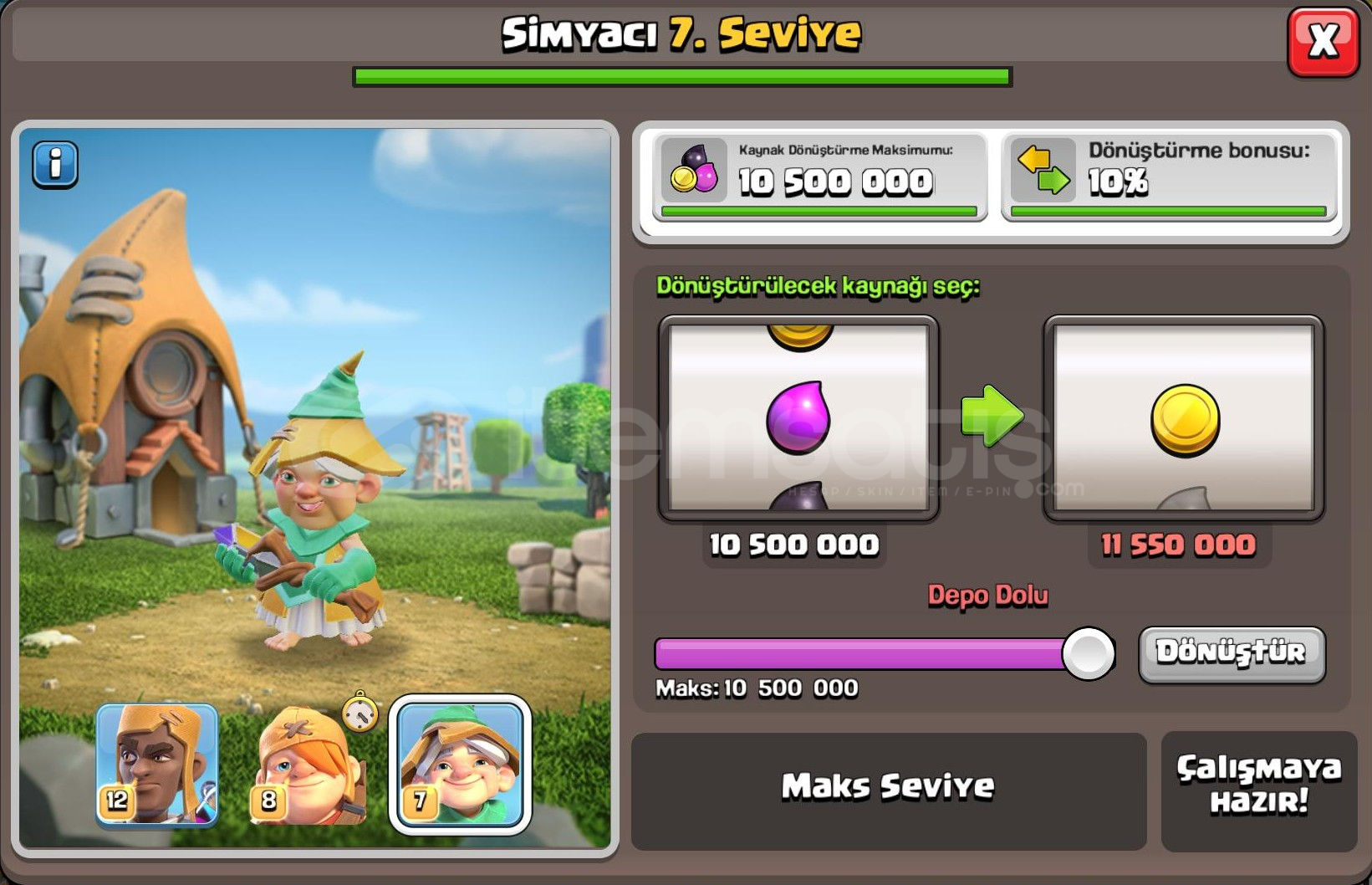Open the blue info icon
The height and width of the screenshot is (885, 1372).
point(55,164)
